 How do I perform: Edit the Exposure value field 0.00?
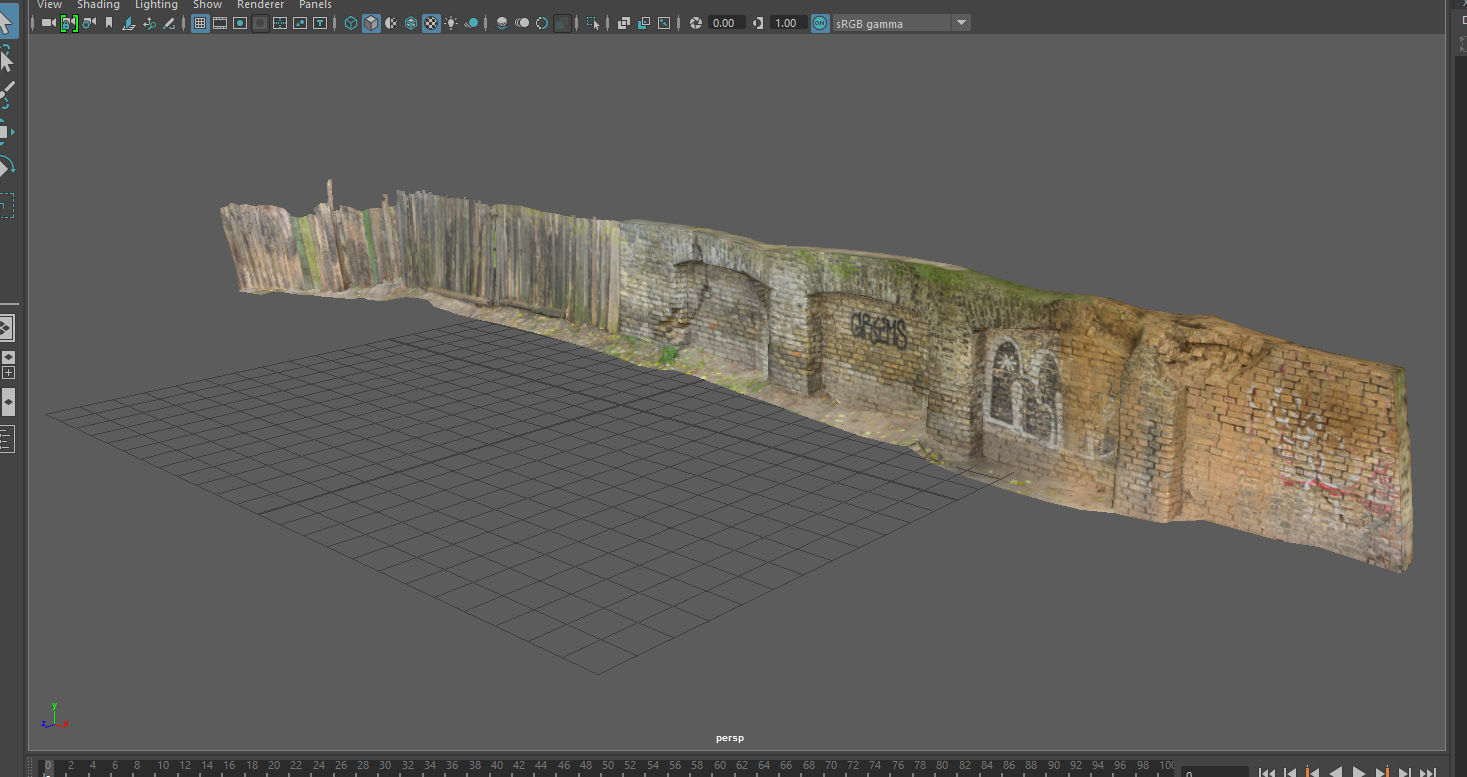click(727, 23)
